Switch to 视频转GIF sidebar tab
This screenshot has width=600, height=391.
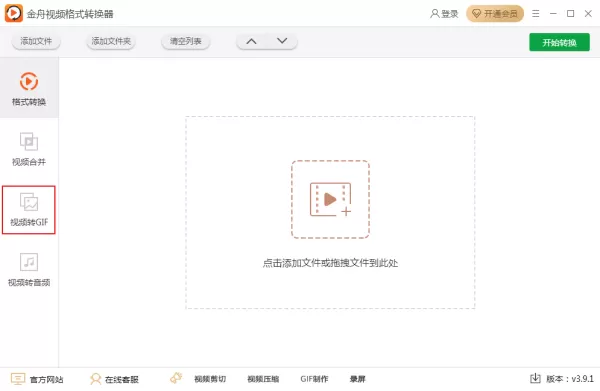pyautogui.click(x=29, y=210)
